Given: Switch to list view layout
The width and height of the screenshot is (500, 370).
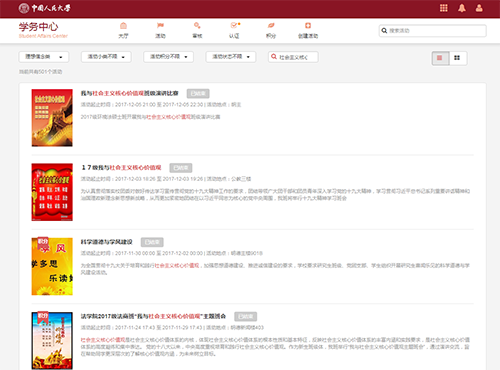Looking at the screenshot, I should [440, 58].
